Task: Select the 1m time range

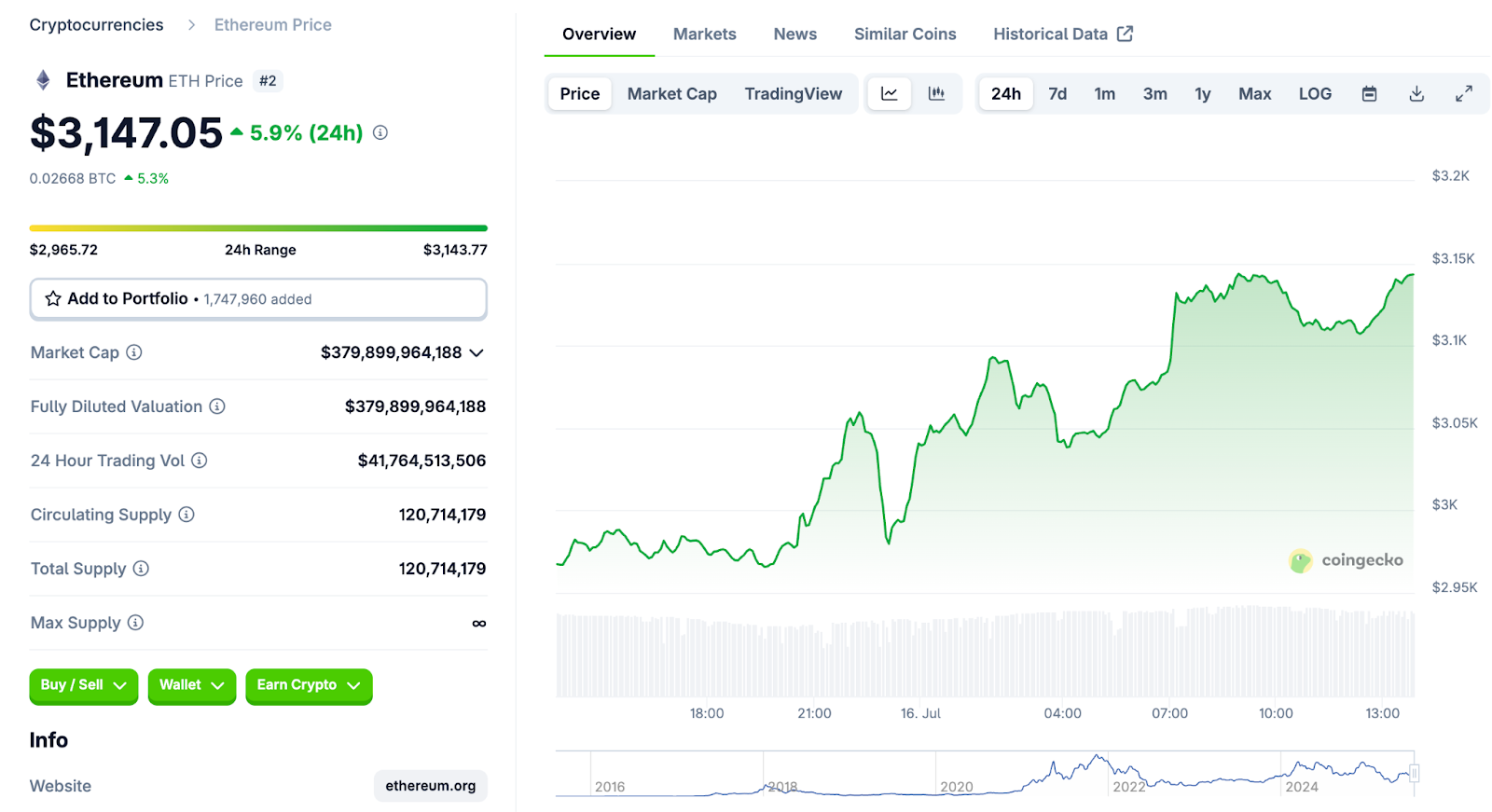Action: coord(1105,93)
